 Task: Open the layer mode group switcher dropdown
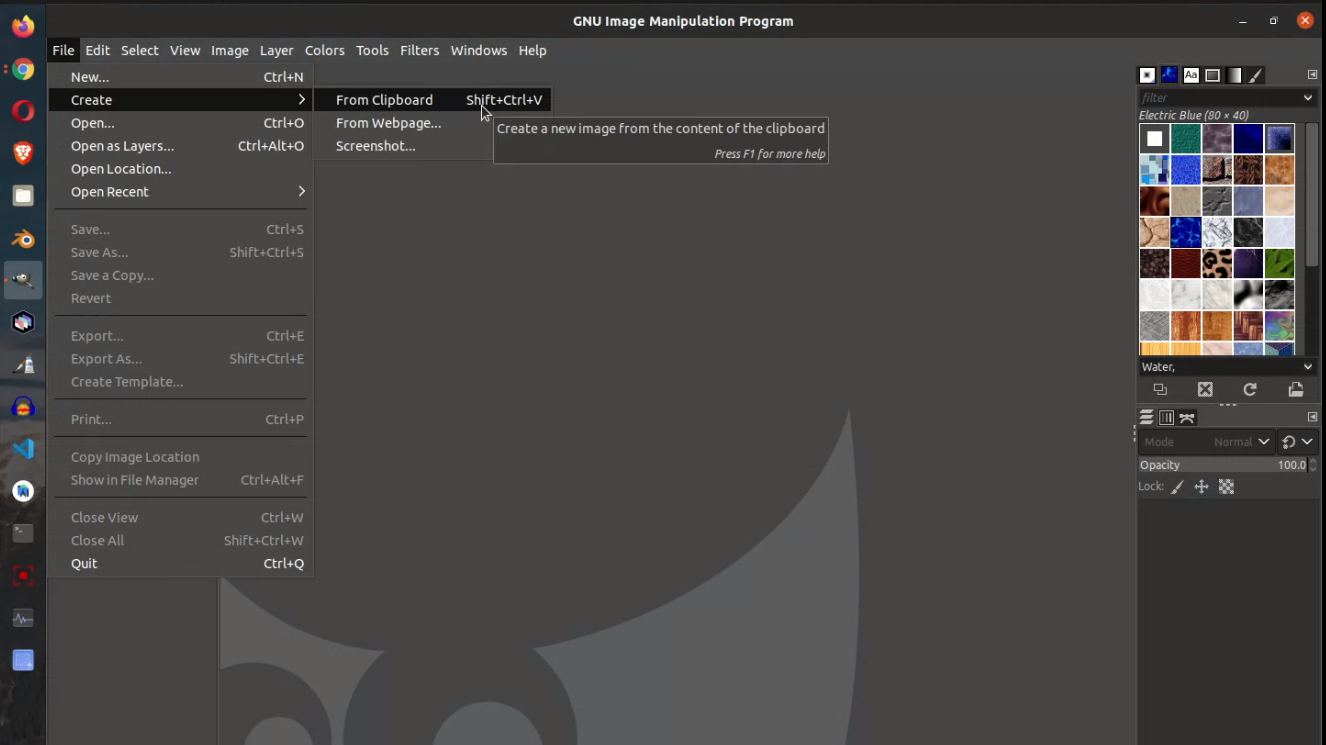coord(1298,442)
